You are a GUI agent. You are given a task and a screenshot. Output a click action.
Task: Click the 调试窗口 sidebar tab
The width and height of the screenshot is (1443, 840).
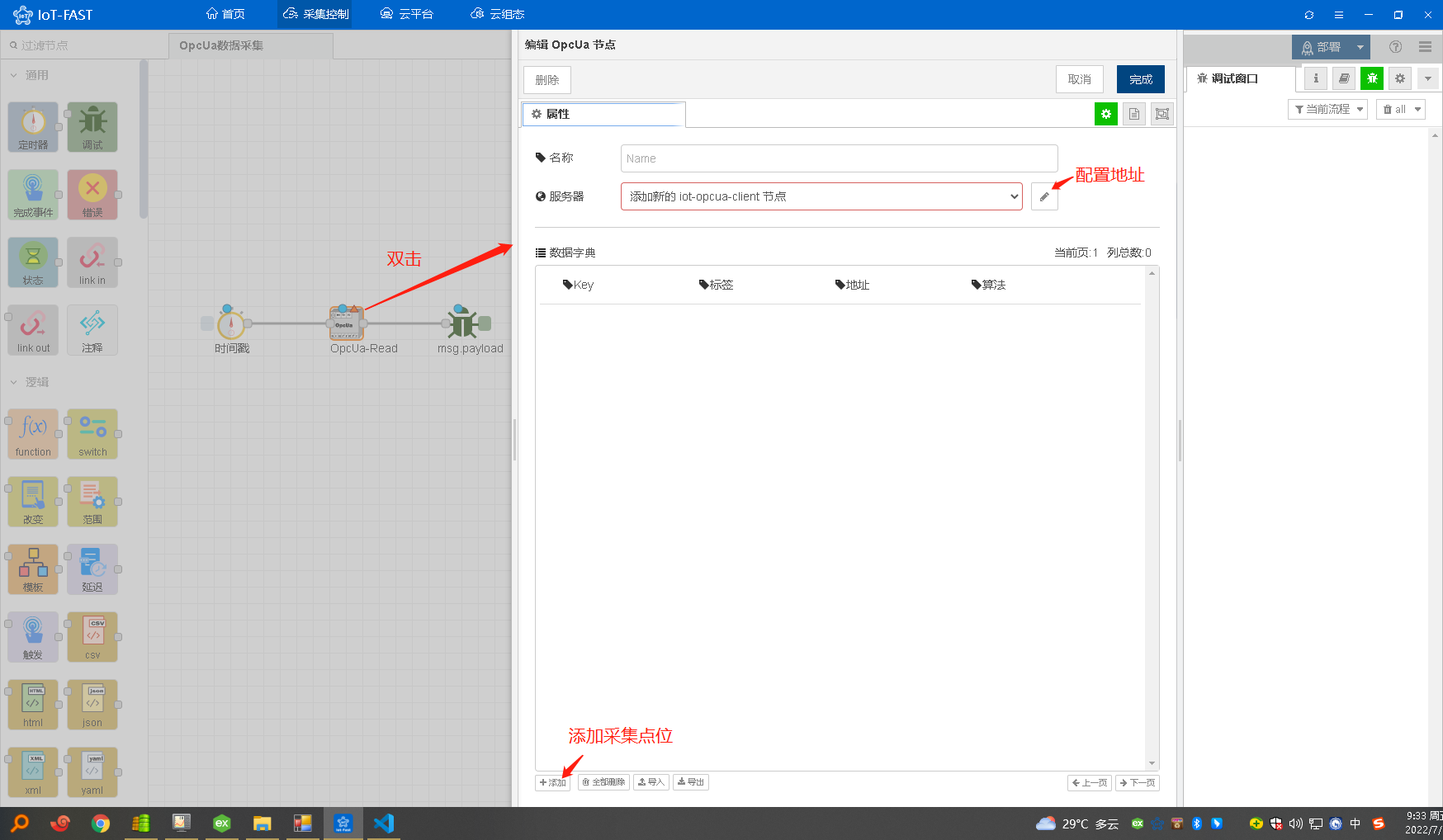[x=1241, y=78]
